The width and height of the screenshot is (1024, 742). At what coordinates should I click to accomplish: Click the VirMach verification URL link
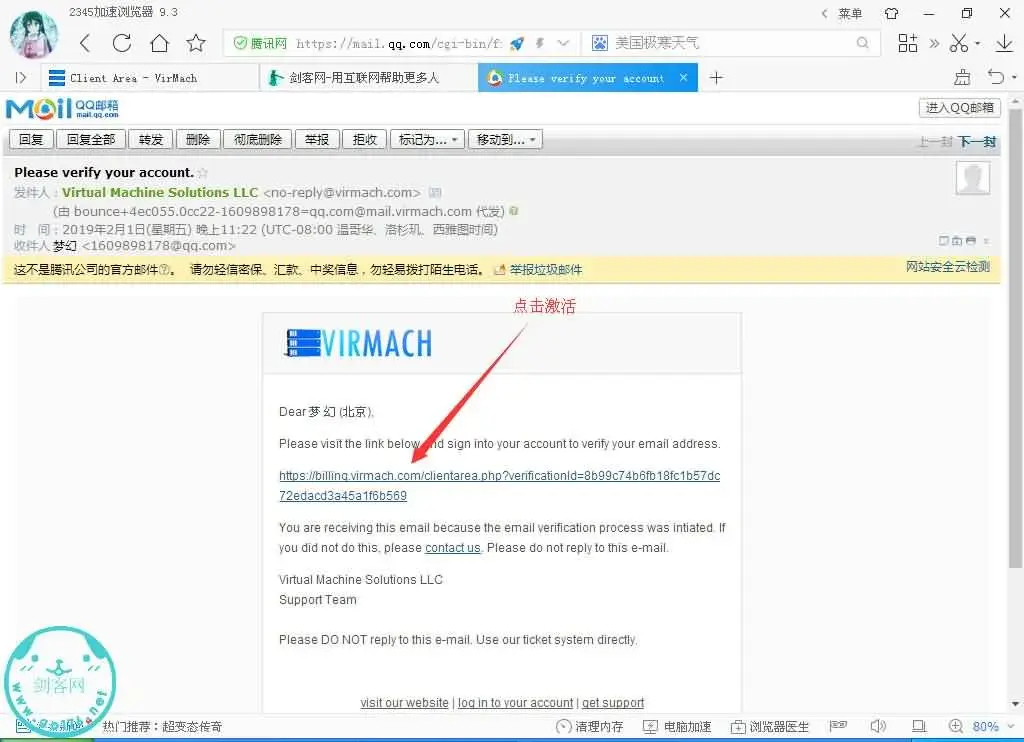(x=500, y=485)
